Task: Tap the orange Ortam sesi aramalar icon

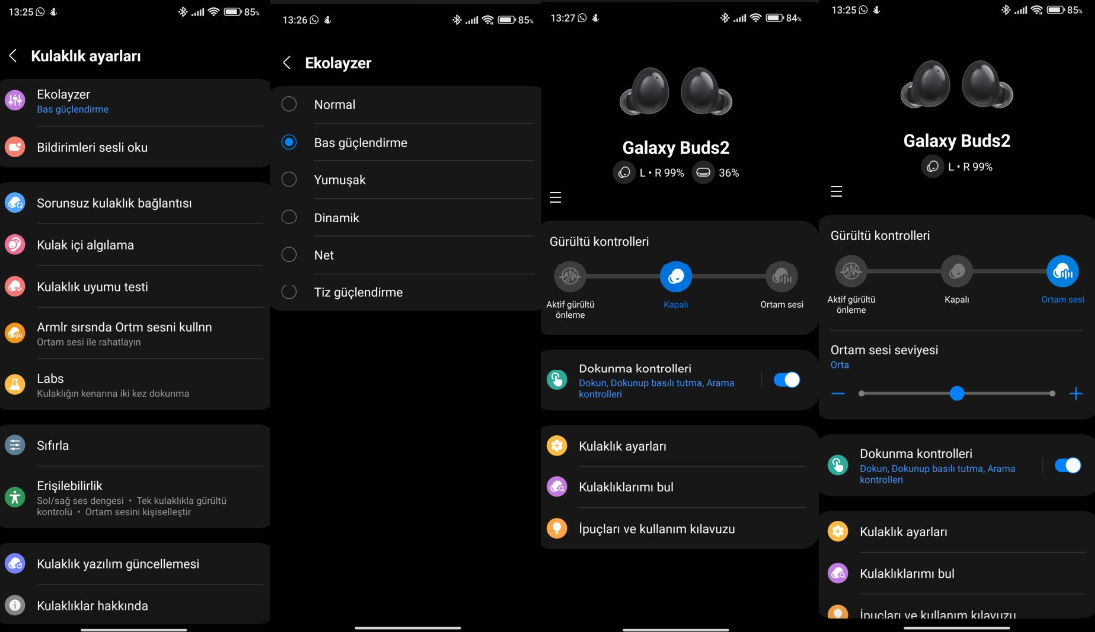Action: (x=15, y=333)
